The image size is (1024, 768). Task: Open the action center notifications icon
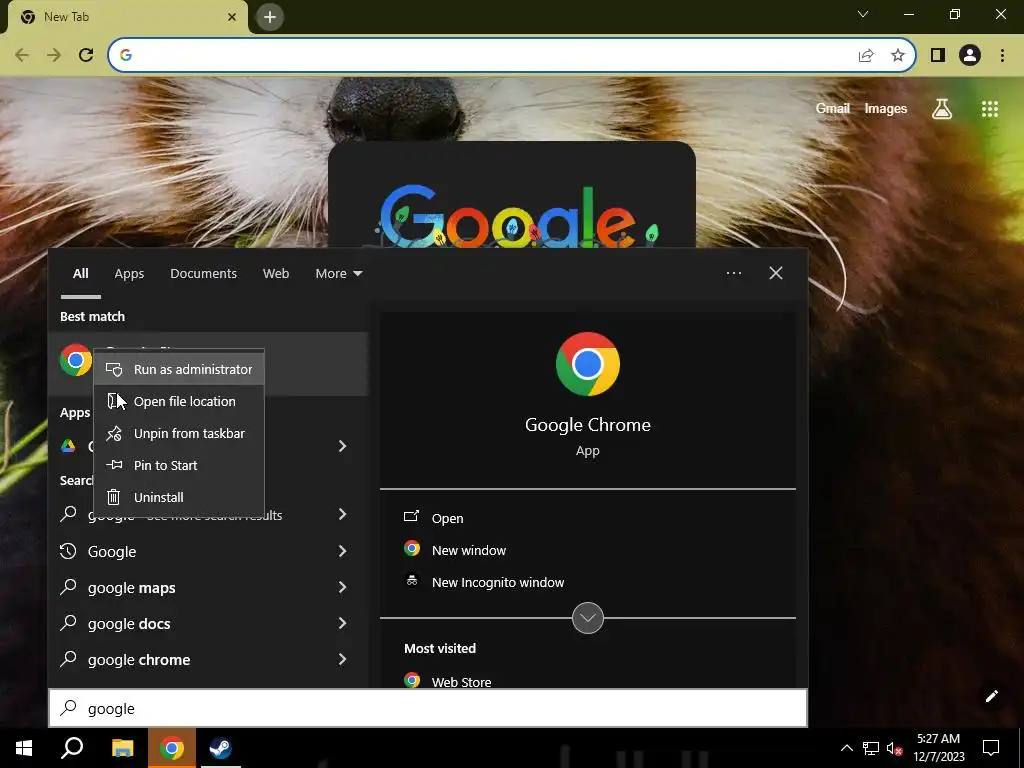[991, 748]
